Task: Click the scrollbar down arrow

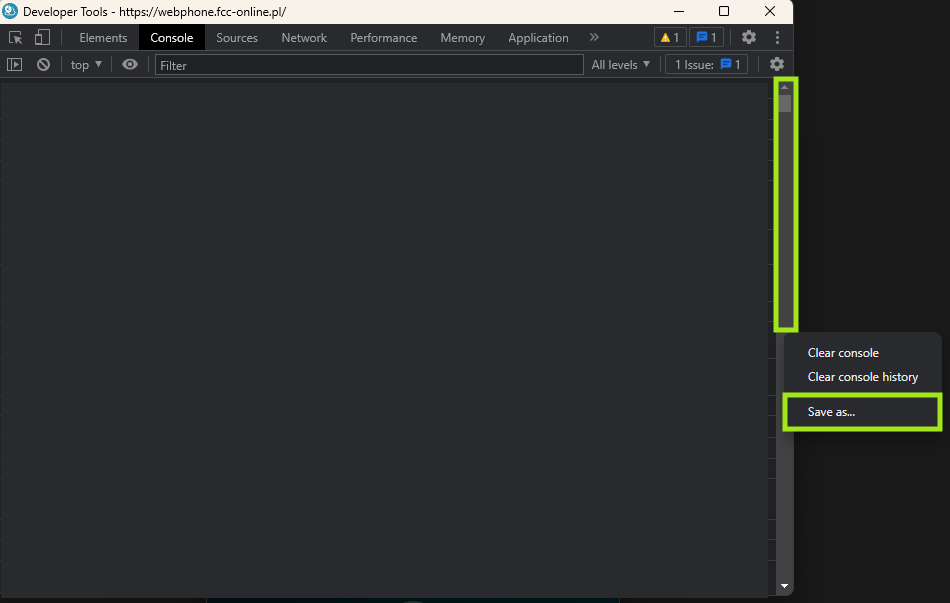Action: [785, 586]
